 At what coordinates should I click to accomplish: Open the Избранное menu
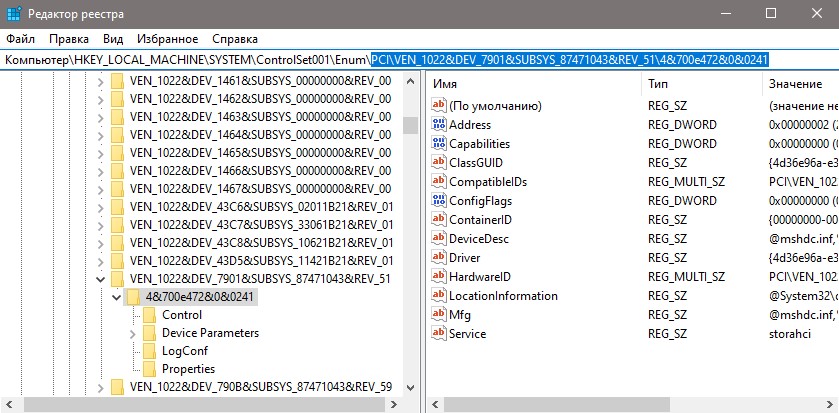click(167, 39)
